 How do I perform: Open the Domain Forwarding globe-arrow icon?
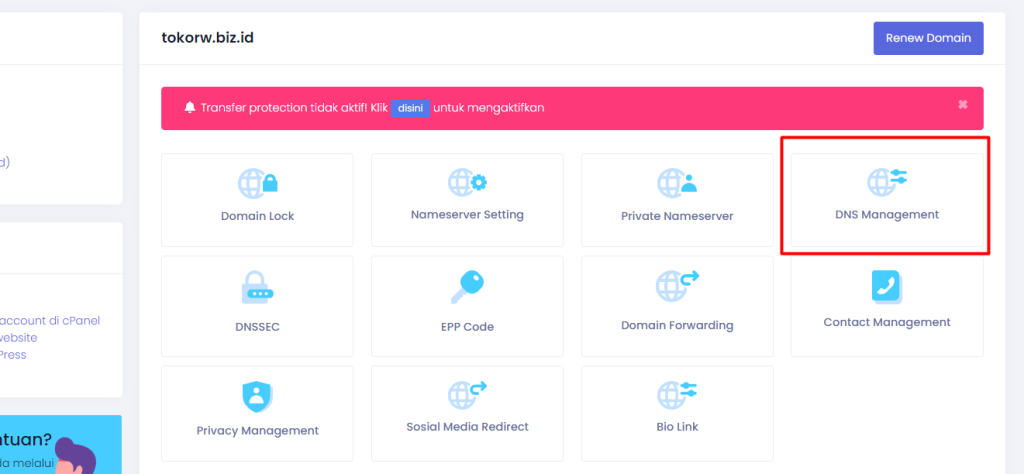pos(677,286)
